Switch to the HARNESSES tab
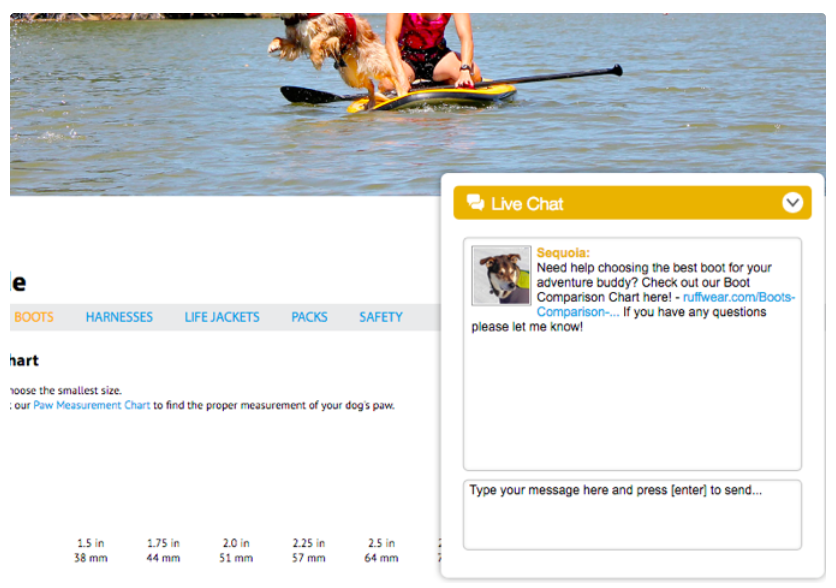This screenshot has width=836, height=588. [x=119, y=317]
